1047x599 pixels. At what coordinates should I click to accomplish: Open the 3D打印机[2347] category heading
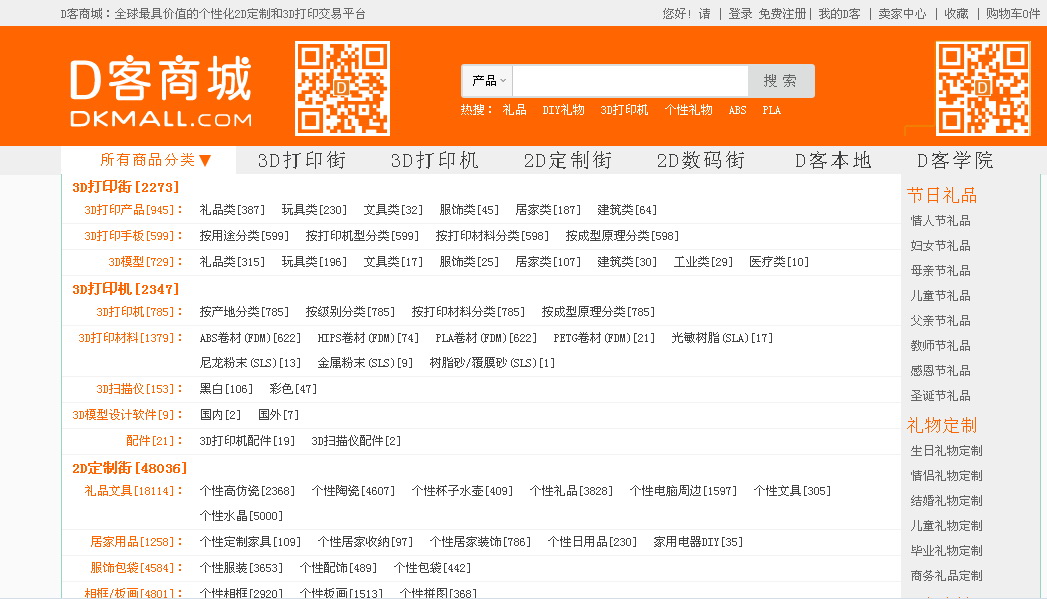(x=126, y=289)
